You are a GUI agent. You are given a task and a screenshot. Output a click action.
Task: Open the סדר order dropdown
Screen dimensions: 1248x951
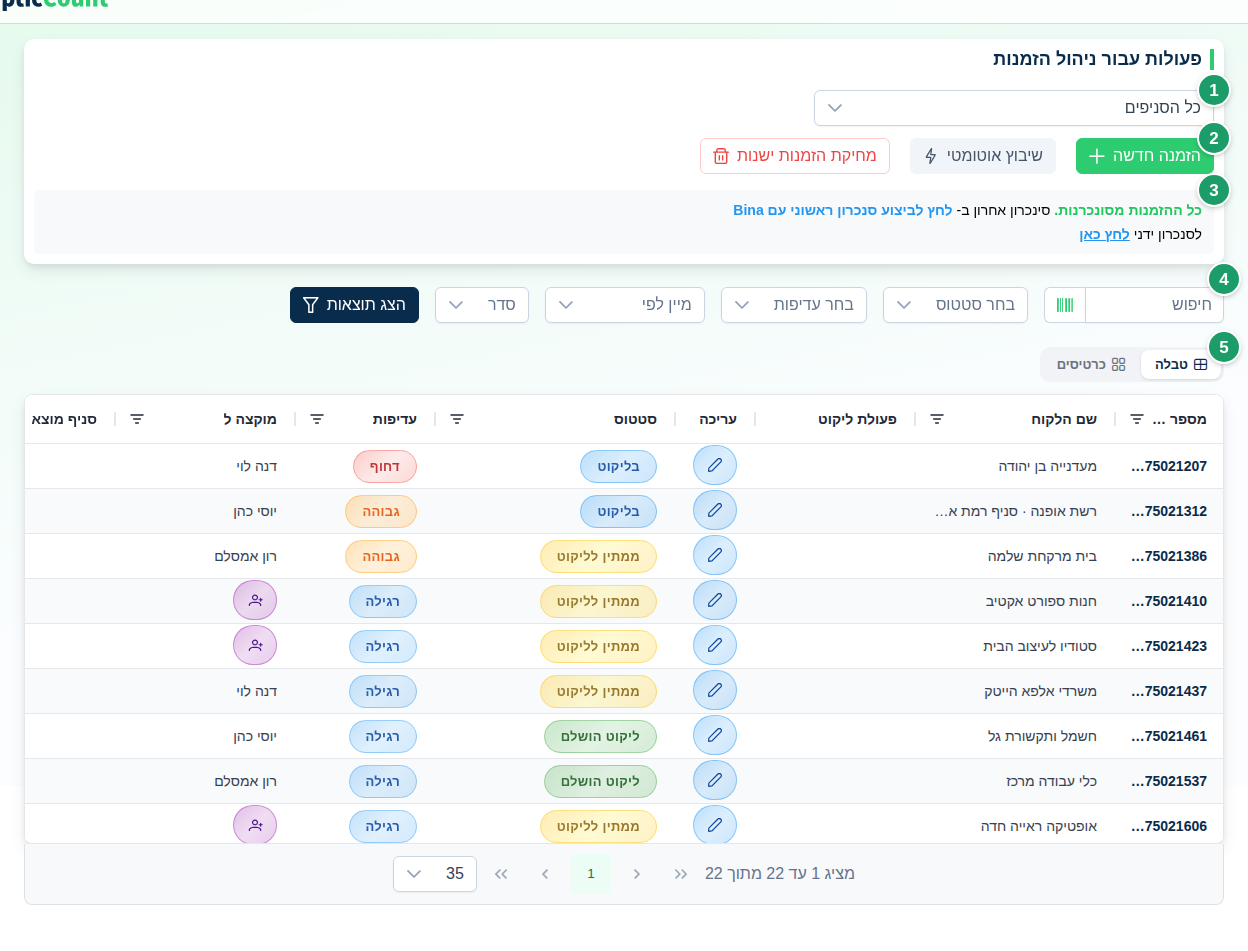[x=482, y=305]
